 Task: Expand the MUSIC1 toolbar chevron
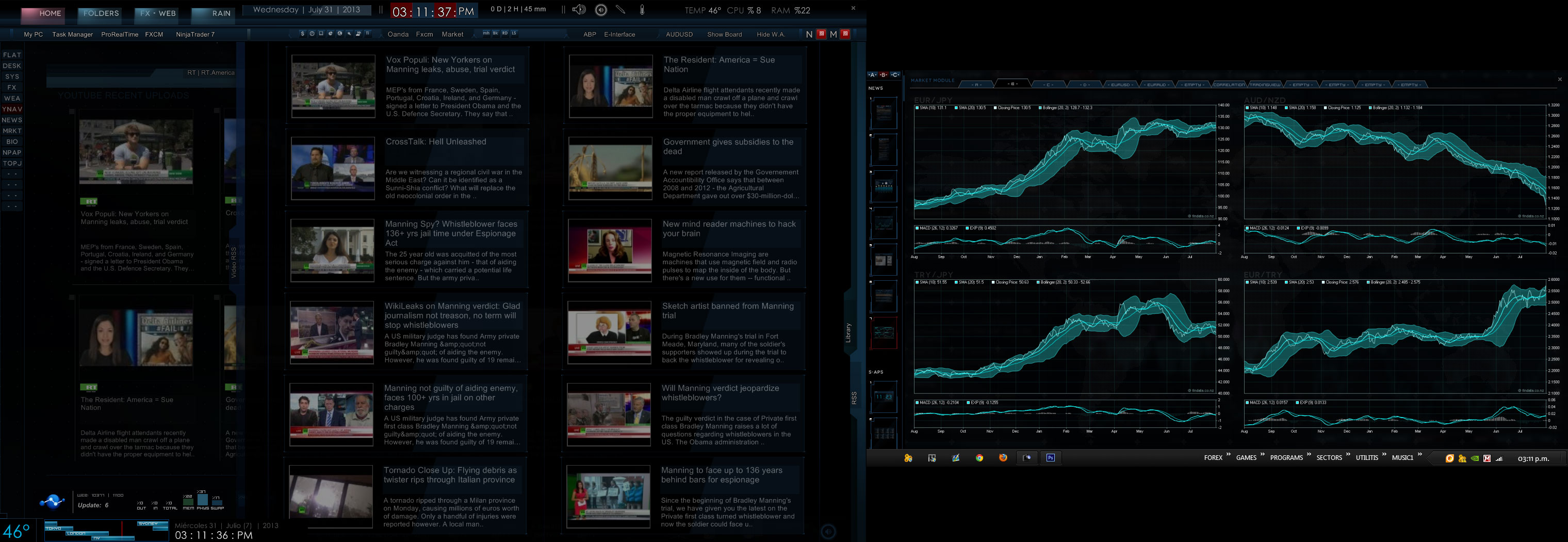coord(1420,454)
